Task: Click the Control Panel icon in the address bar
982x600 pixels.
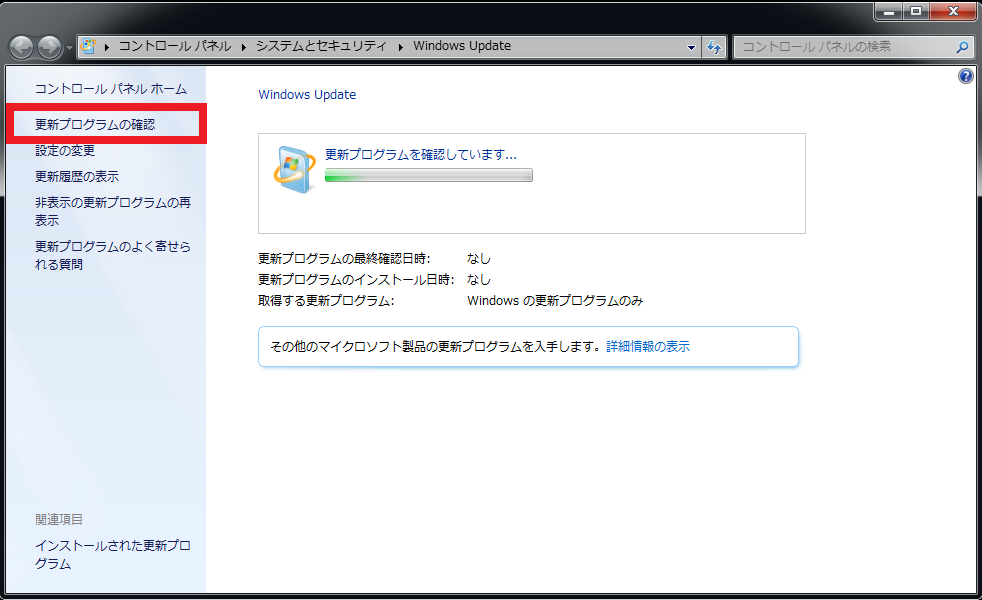Action: 88,46
